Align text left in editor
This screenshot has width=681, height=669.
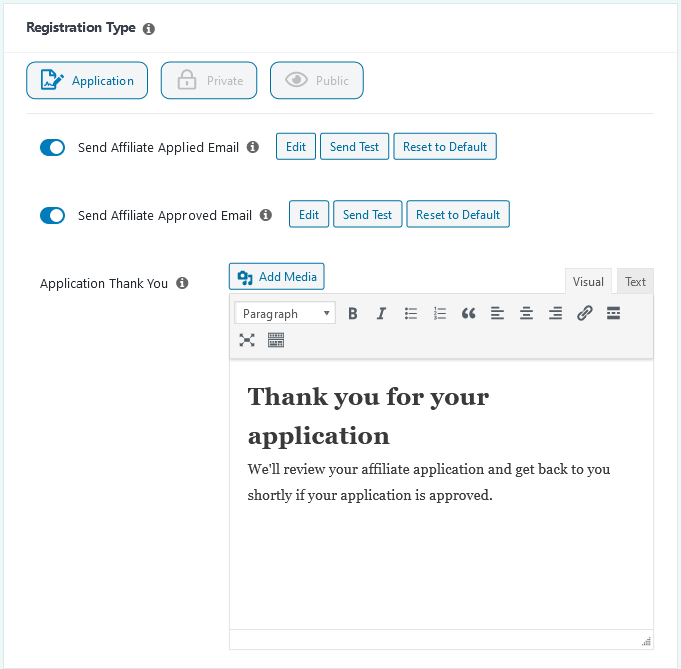click(x=497, y=313)
